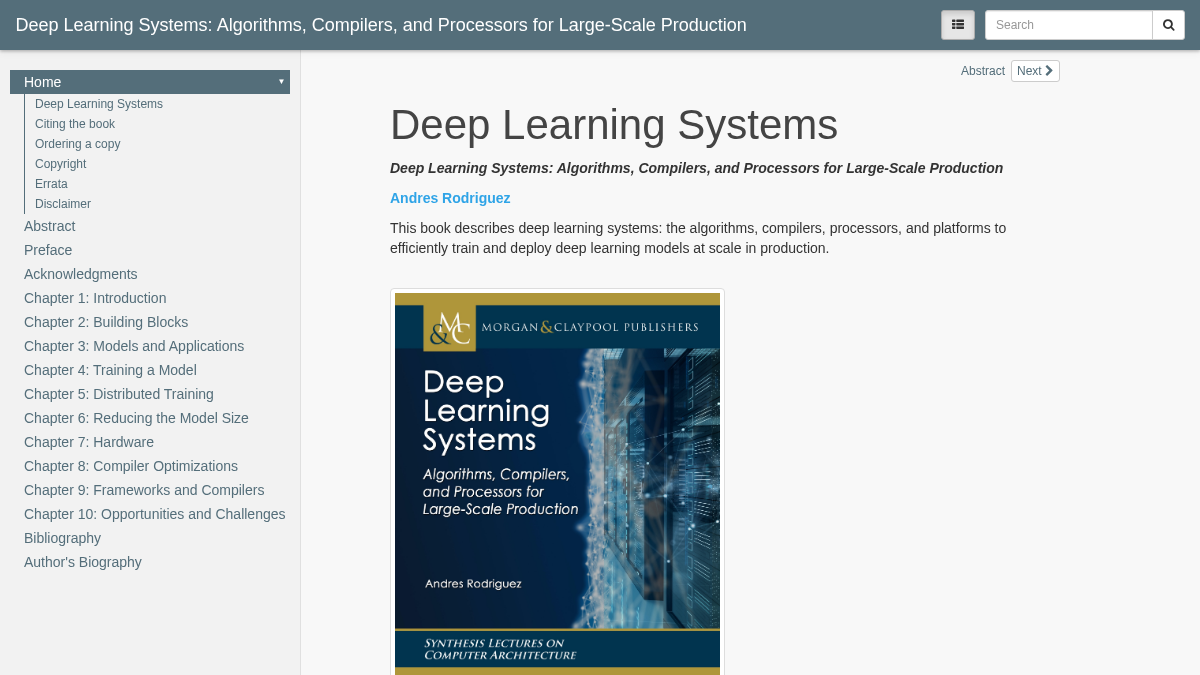The image size is (1200, 675).
Task: Click the site title in header bar
Action: point(381,25)
